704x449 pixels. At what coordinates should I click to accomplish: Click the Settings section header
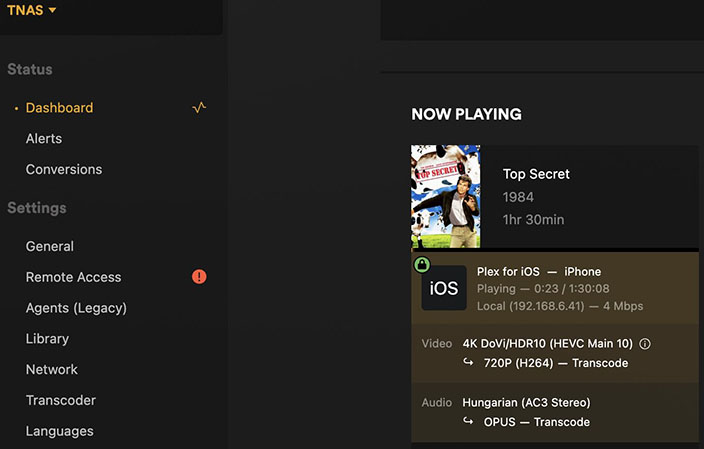click(37, 208)
